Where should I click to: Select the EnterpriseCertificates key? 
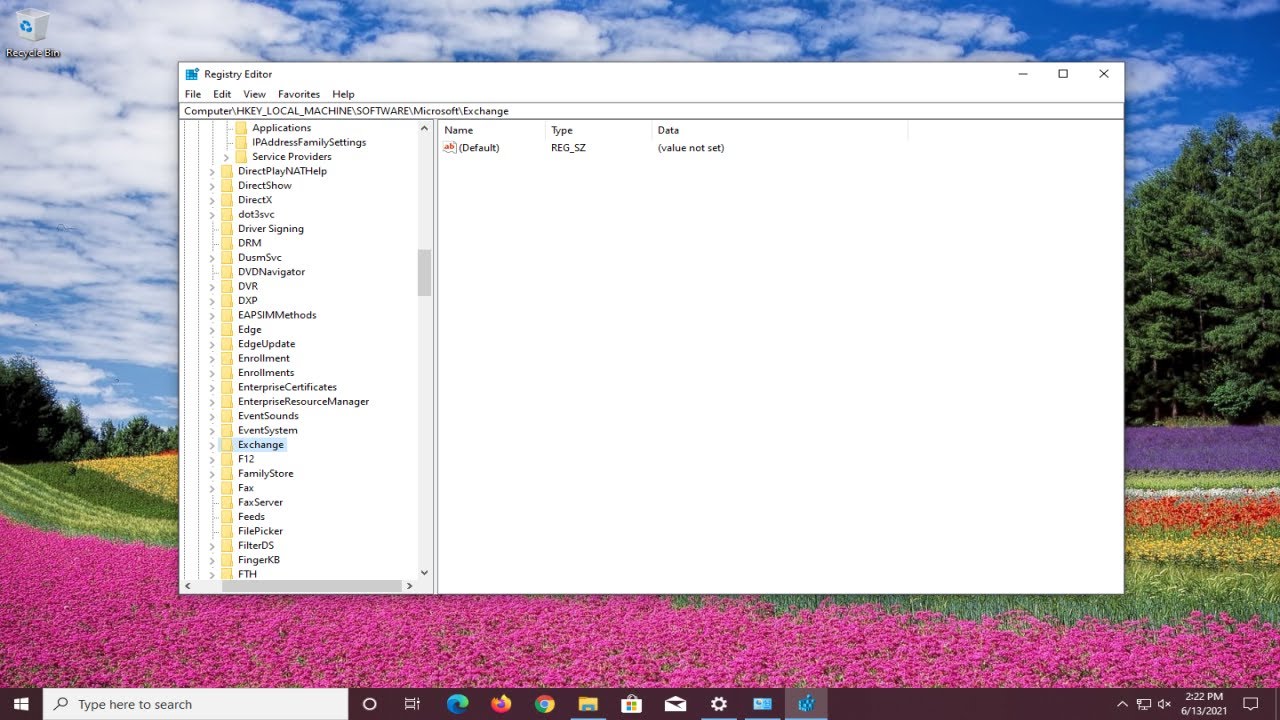point(287,387)
